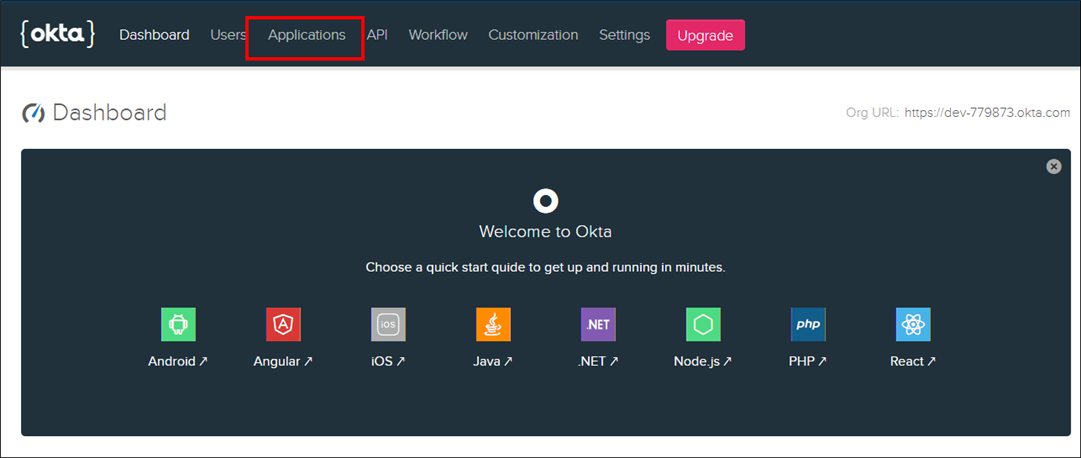Follow the iOS ↗ text link

(388, 361)
